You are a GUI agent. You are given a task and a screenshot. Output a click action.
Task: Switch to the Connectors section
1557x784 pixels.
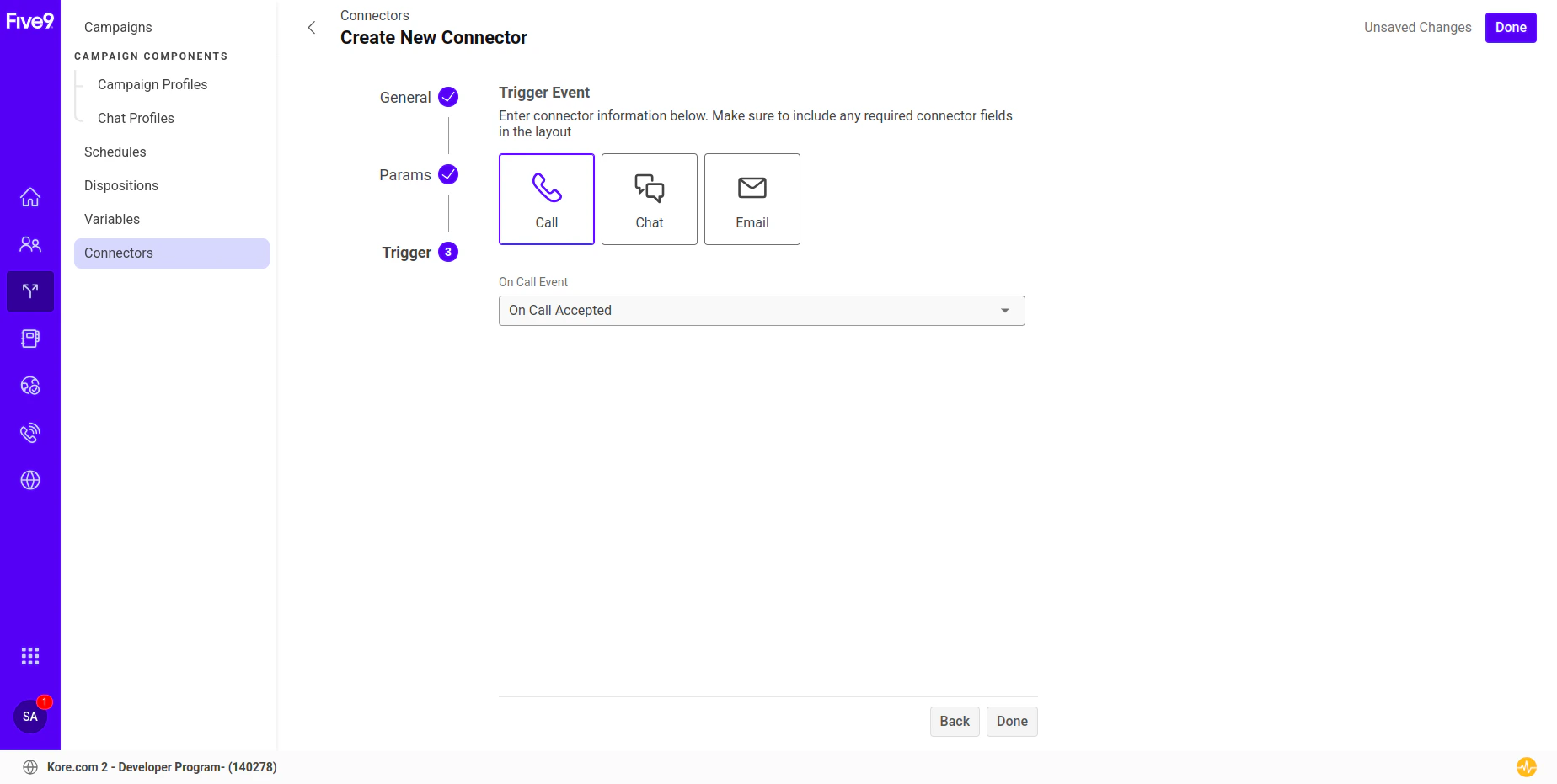(x=118, y=253)
